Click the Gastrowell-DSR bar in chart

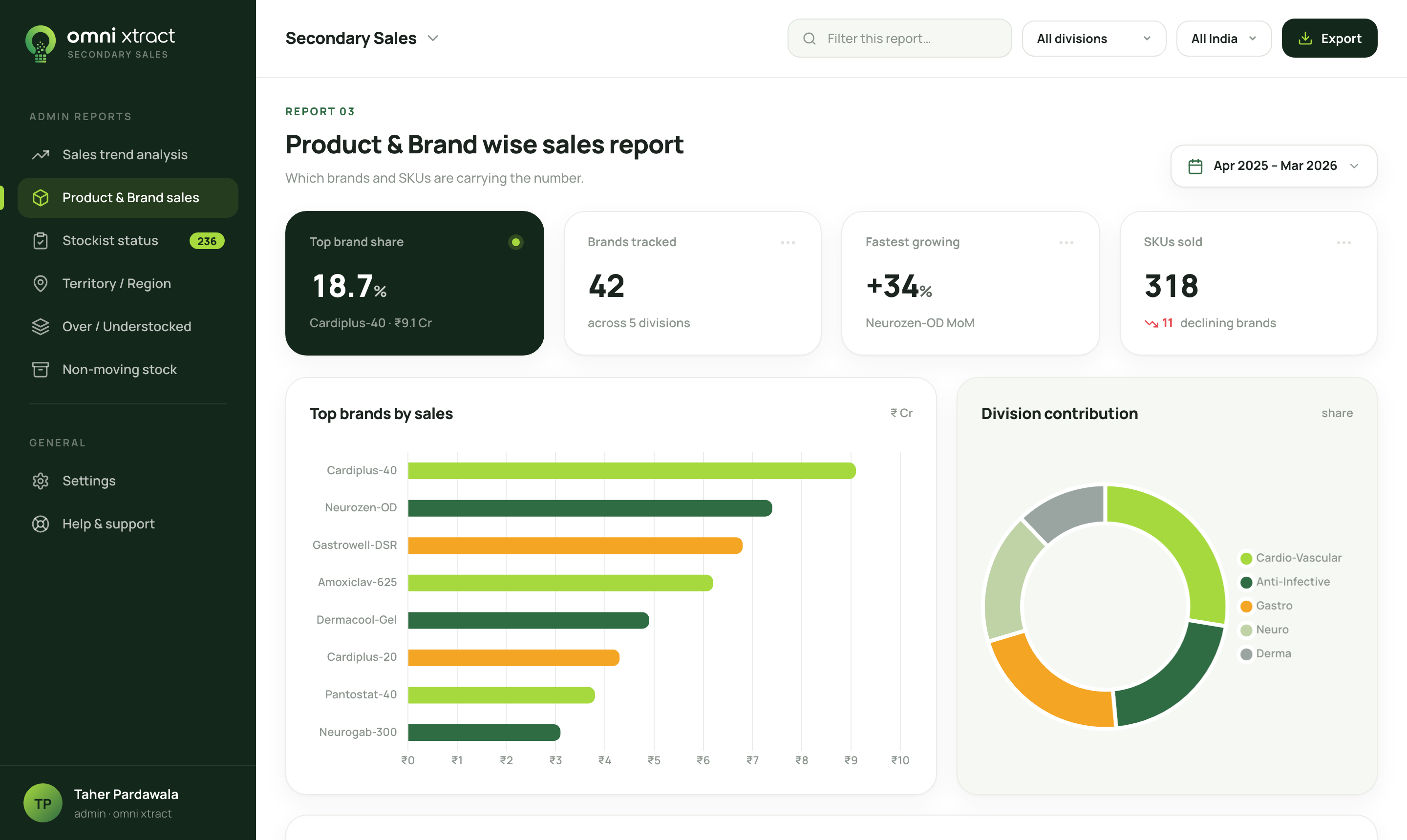(x=575, y=546)
